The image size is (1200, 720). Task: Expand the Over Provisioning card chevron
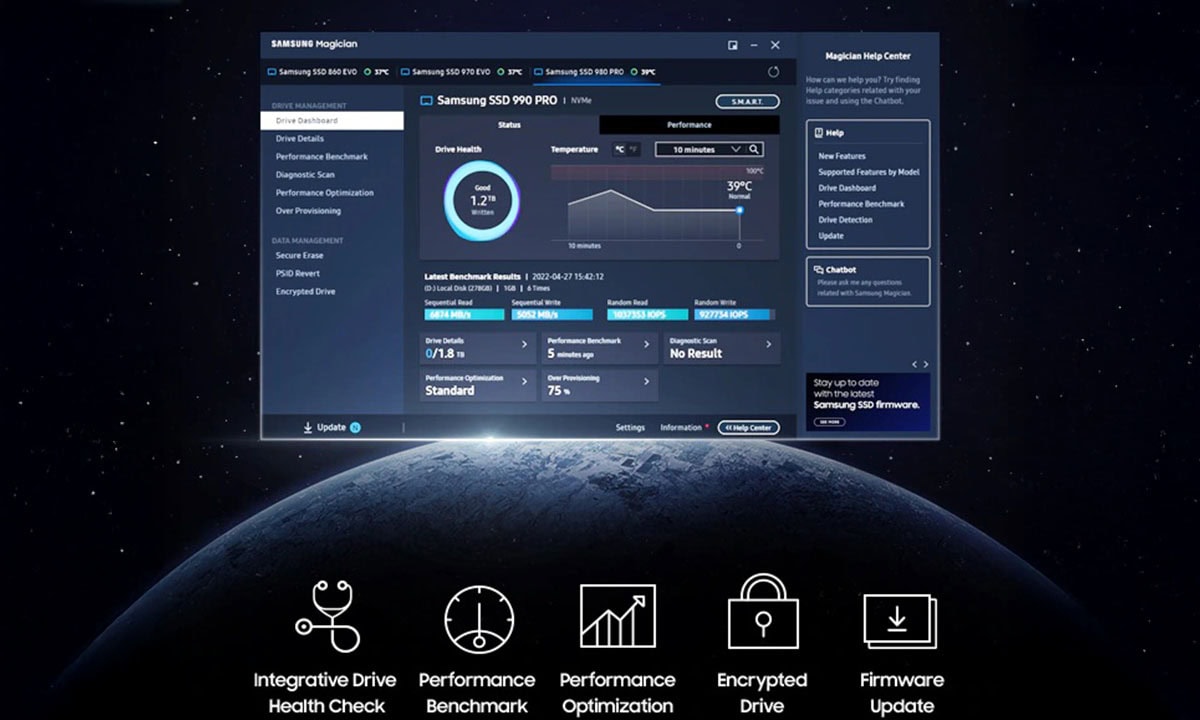[646, 382]
